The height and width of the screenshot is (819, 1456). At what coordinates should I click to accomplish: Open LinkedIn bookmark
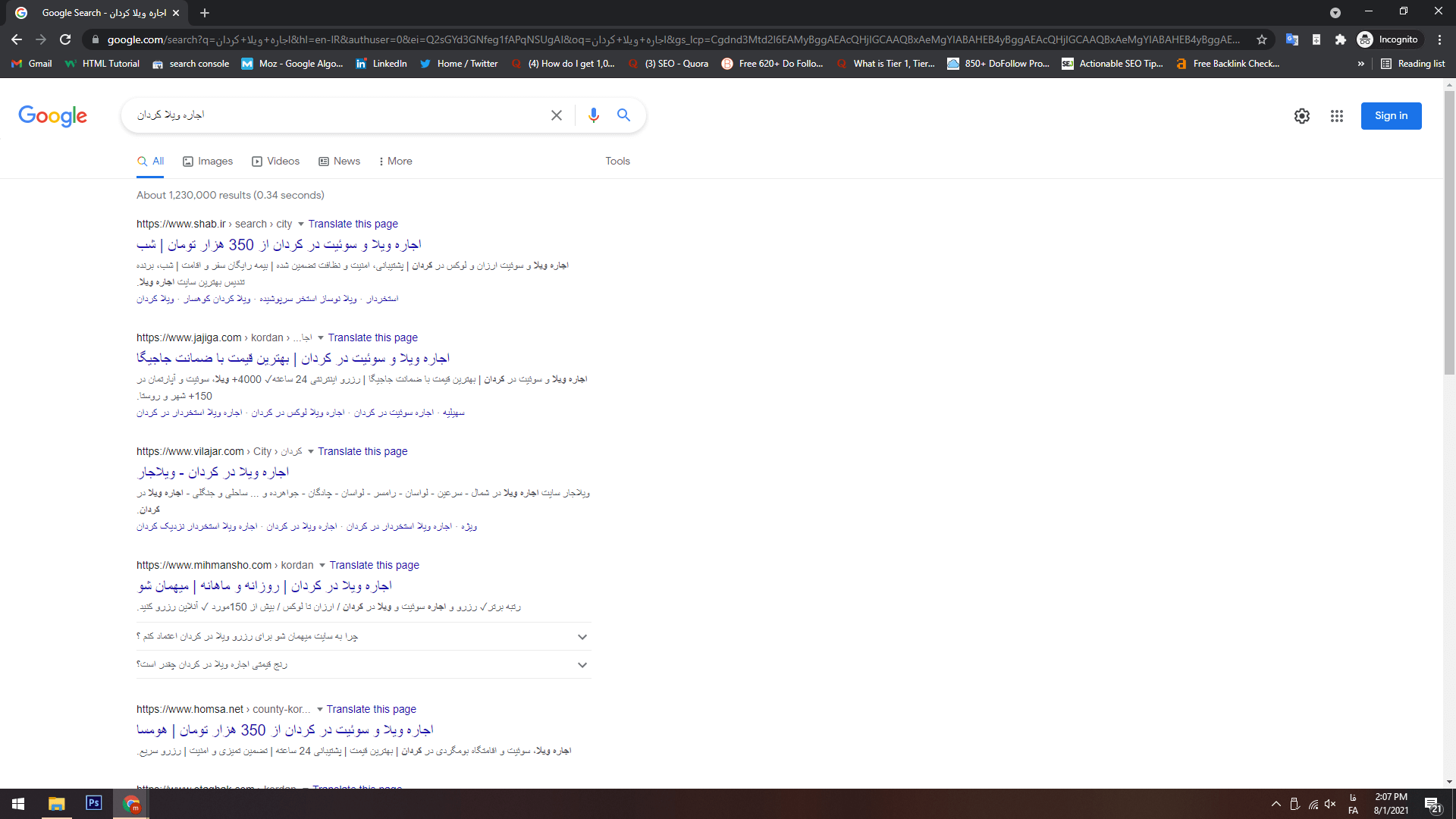[381, 64]
